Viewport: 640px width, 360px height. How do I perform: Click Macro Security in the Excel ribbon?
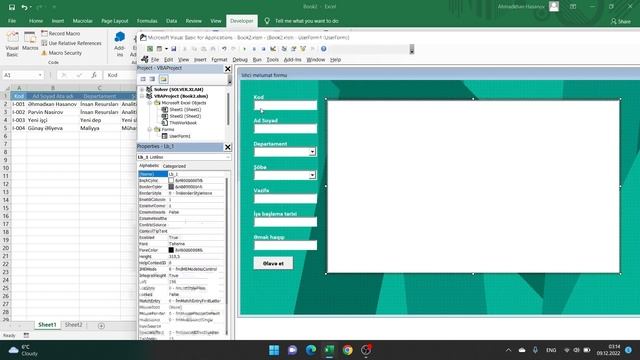[x=62, y=53]
